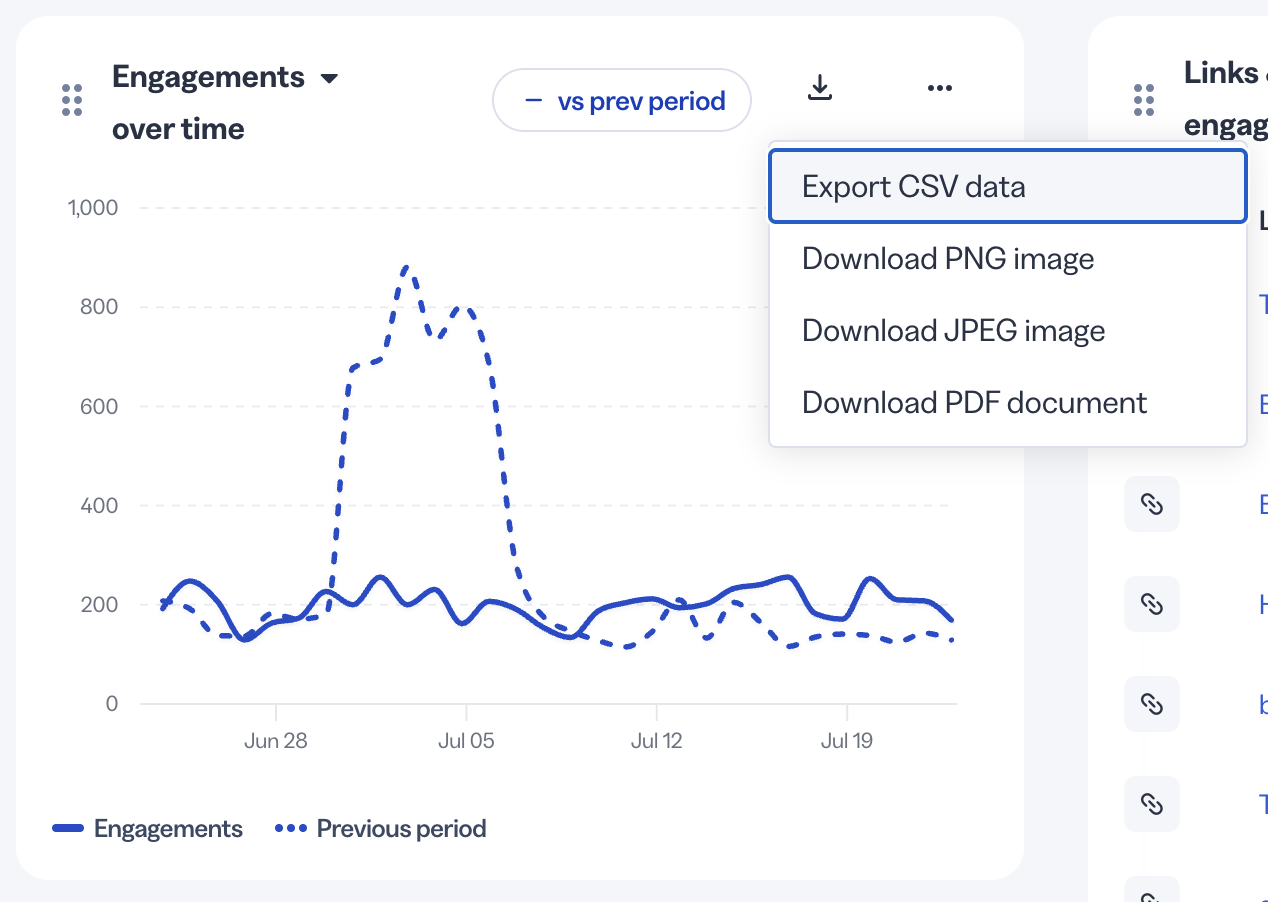Click the first visible link chain icon
Viewport: 1268px width, 902px height.
pyautogui.click(x=1152, y=504)
